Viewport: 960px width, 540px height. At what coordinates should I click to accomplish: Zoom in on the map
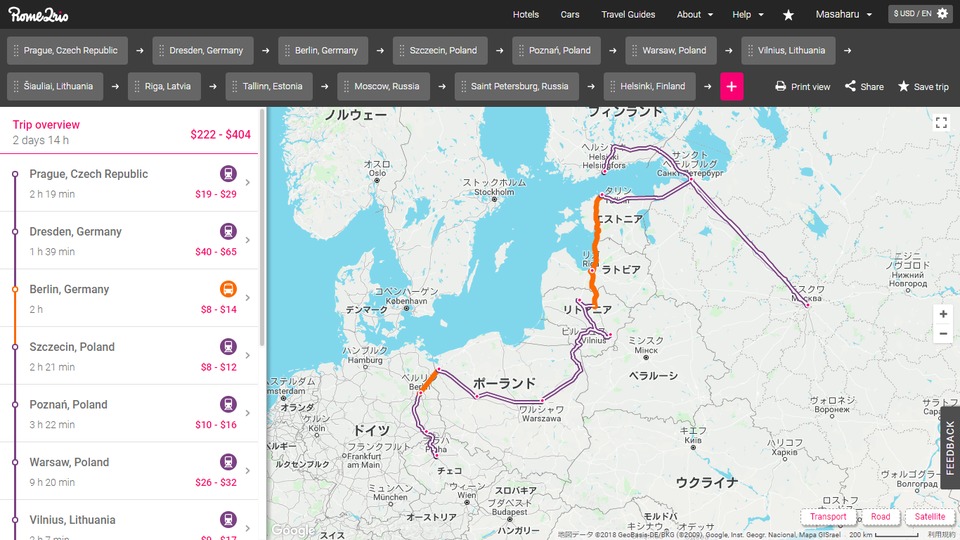943,314
